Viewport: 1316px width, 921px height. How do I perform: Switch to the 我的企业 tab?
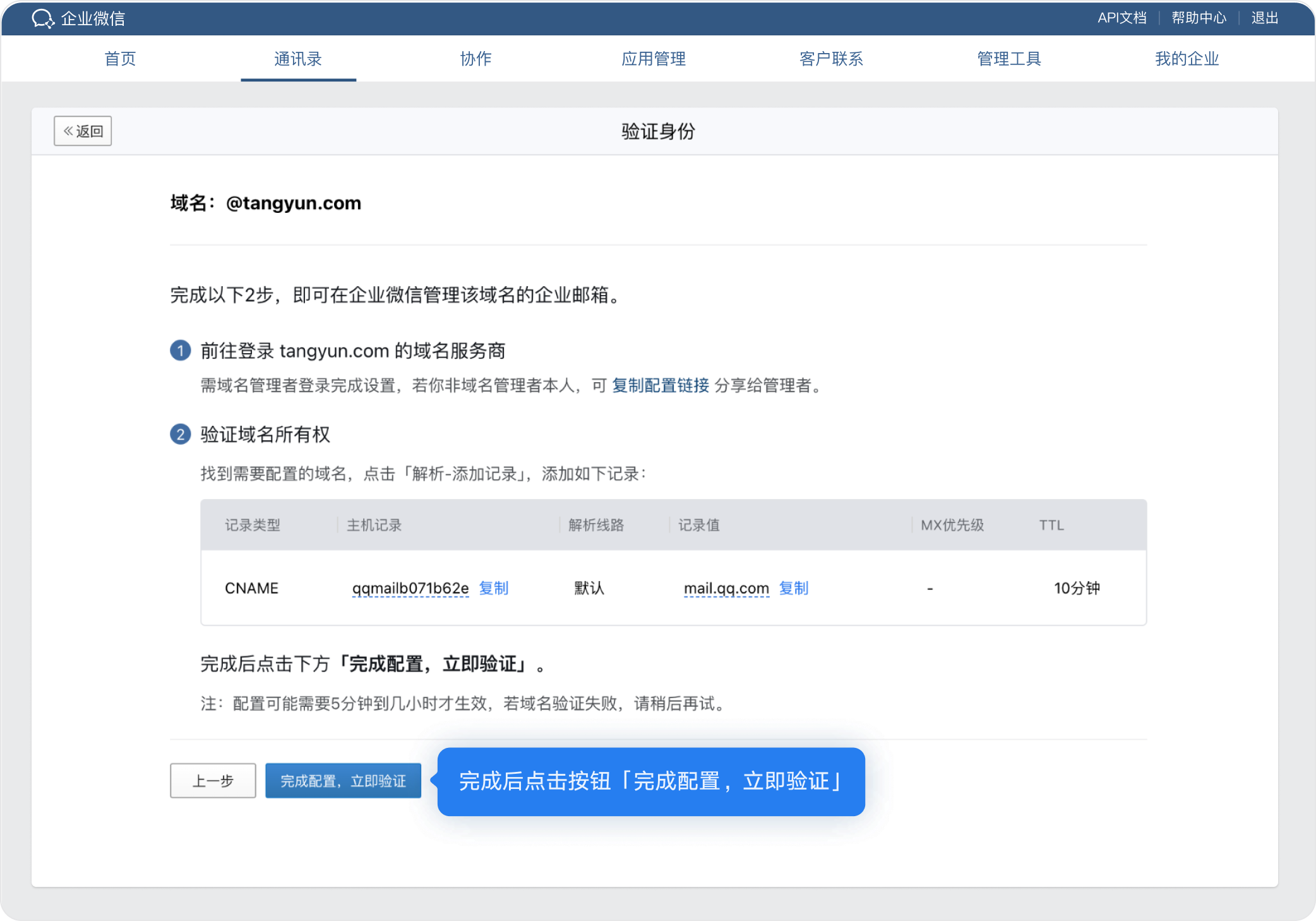[1187, 59]
